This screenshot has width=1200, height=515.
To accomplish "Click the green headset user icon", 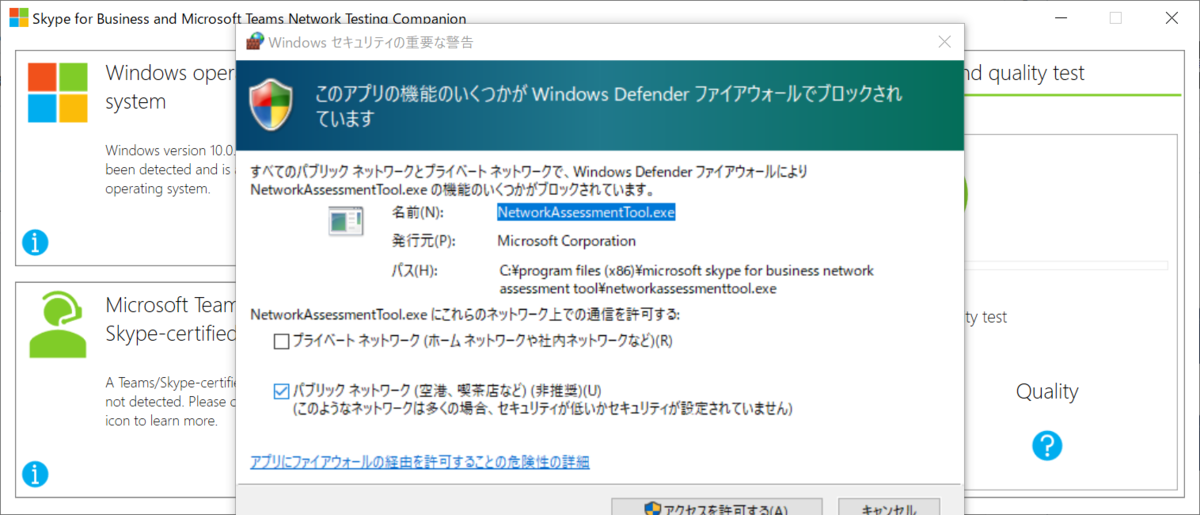I will (x=58, y=325).
